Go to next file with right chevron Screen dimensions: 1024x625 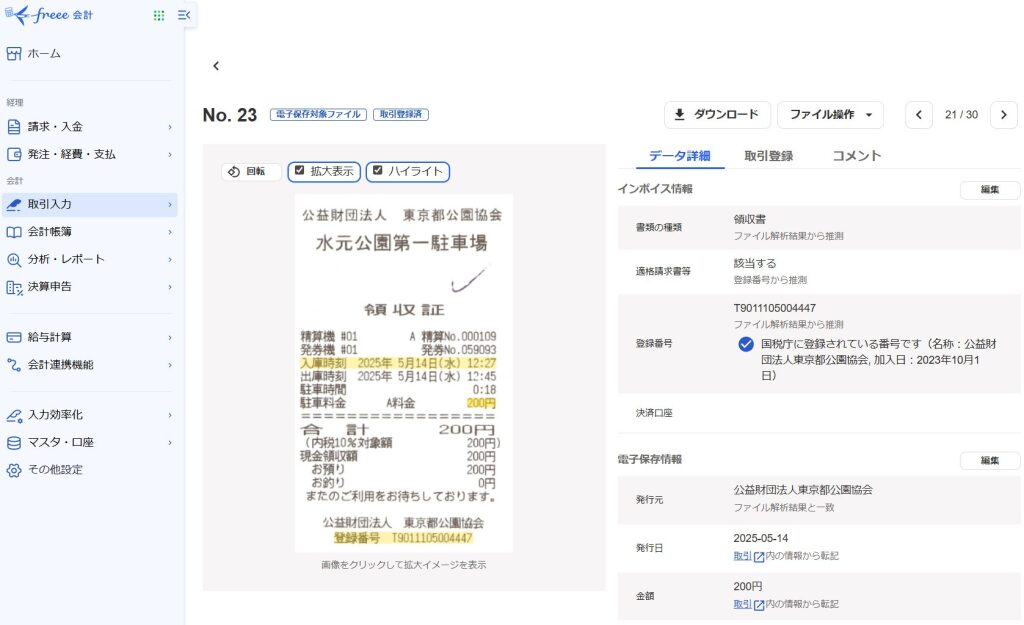point(1004,115)
